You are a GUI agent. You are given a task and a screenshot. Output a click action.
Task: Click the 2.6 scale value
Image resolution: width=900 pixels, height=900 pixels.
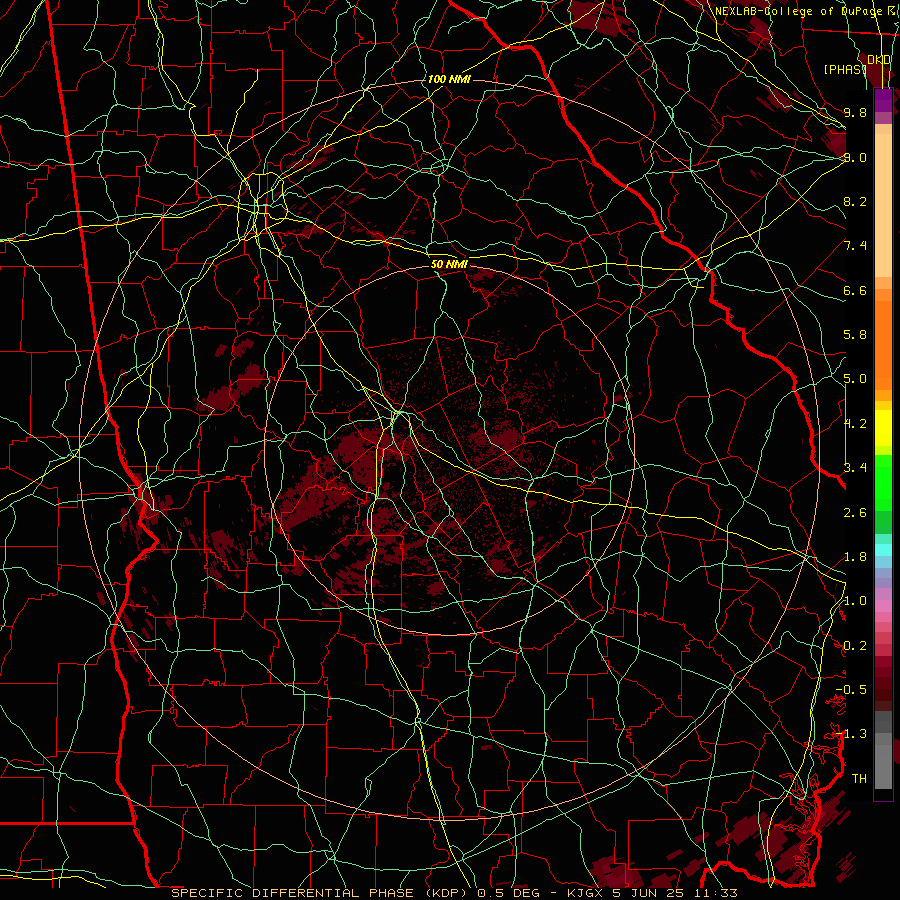[855, 513]
